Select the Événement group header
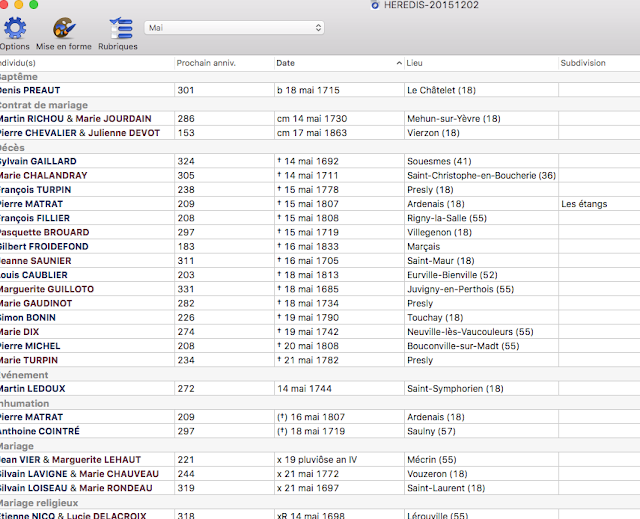 320,375
